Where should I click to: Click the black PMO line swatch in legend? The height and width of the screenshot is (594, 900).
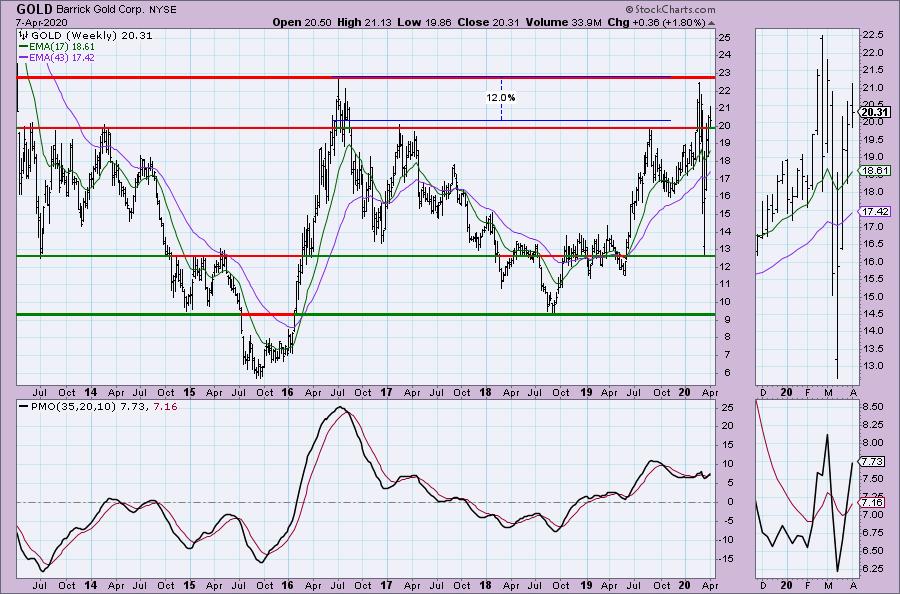coord(24,406)
